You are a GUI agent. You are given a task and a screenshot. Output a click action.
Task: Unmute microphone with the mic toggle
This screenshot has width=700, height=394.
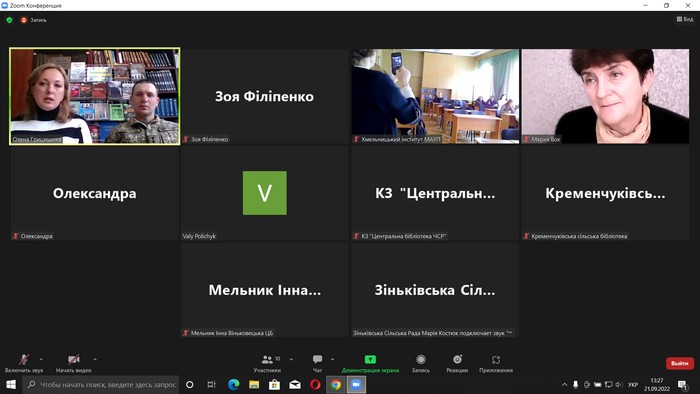click(x=24, y=359)
